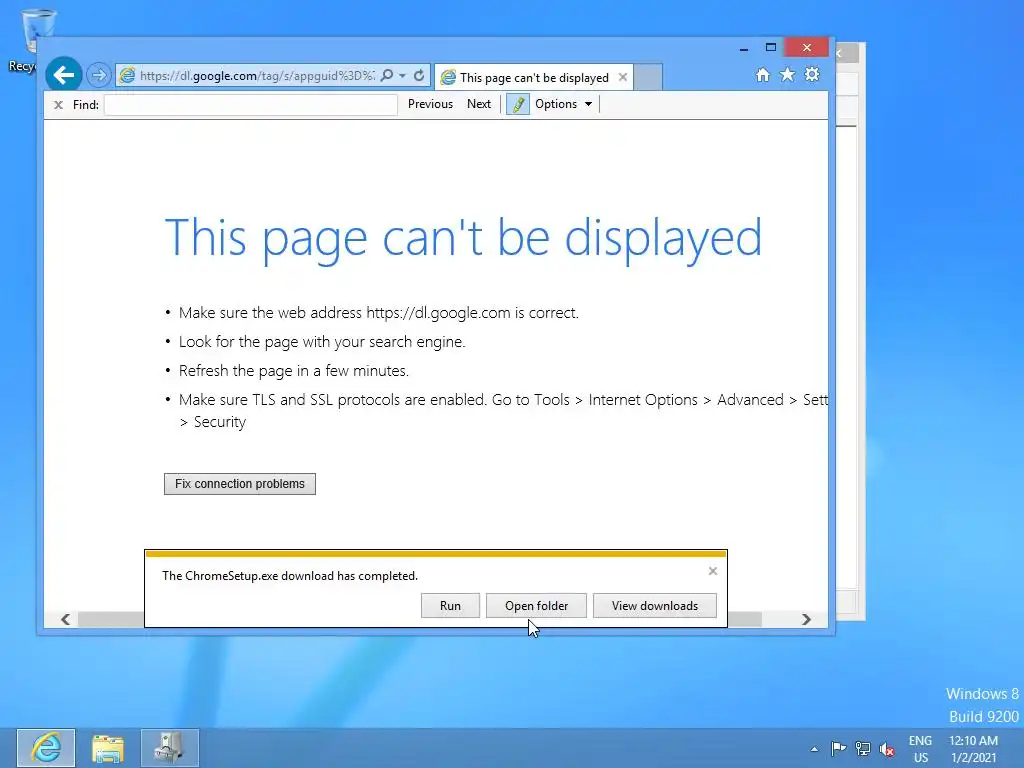Close the Find bar
This screenshot has height=768, width=1024.
(x=58, y=104)
